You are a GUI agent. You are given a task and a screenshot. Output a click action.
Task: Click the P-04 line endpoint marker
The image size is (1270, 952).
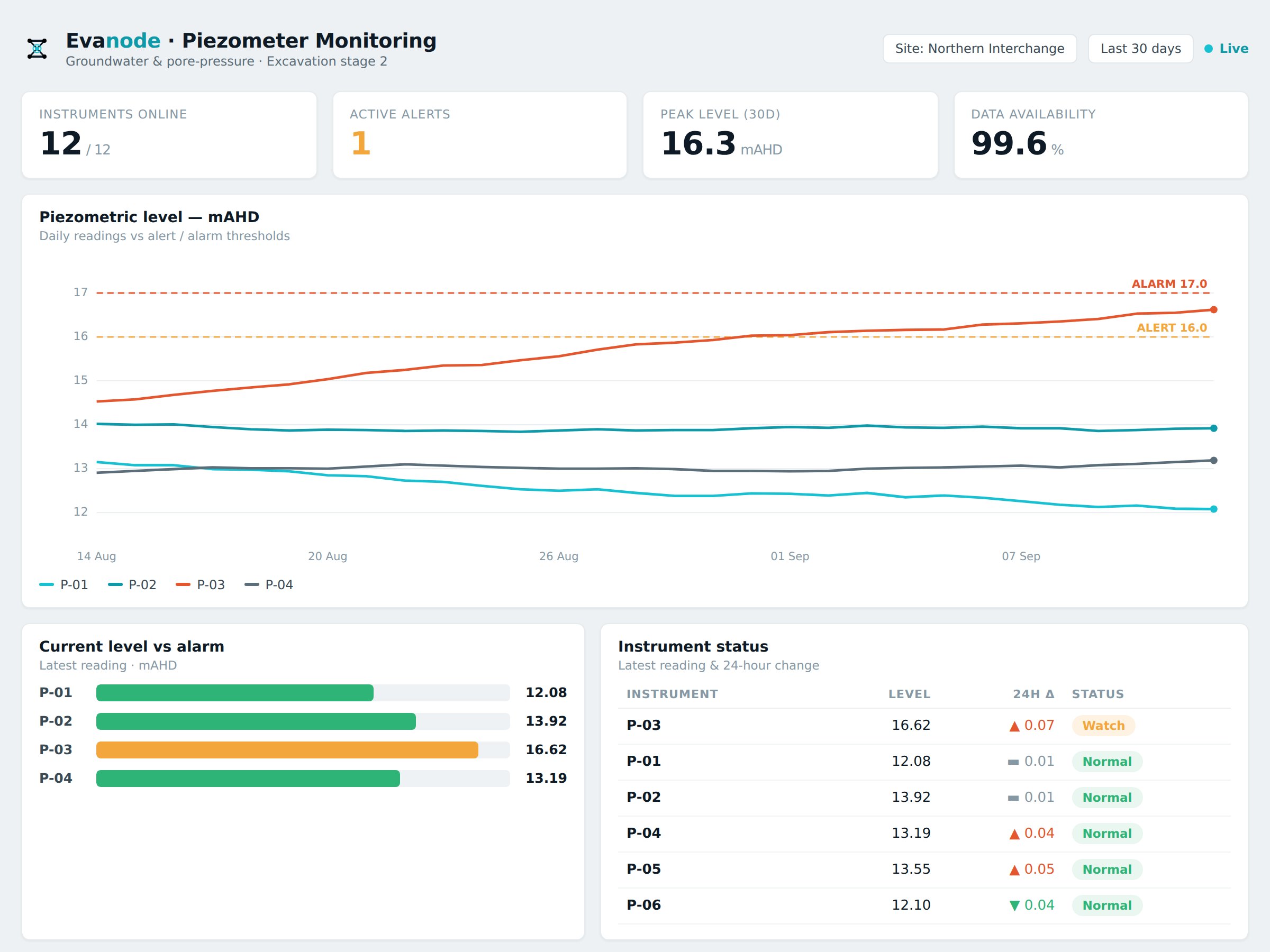point(1214,460)
